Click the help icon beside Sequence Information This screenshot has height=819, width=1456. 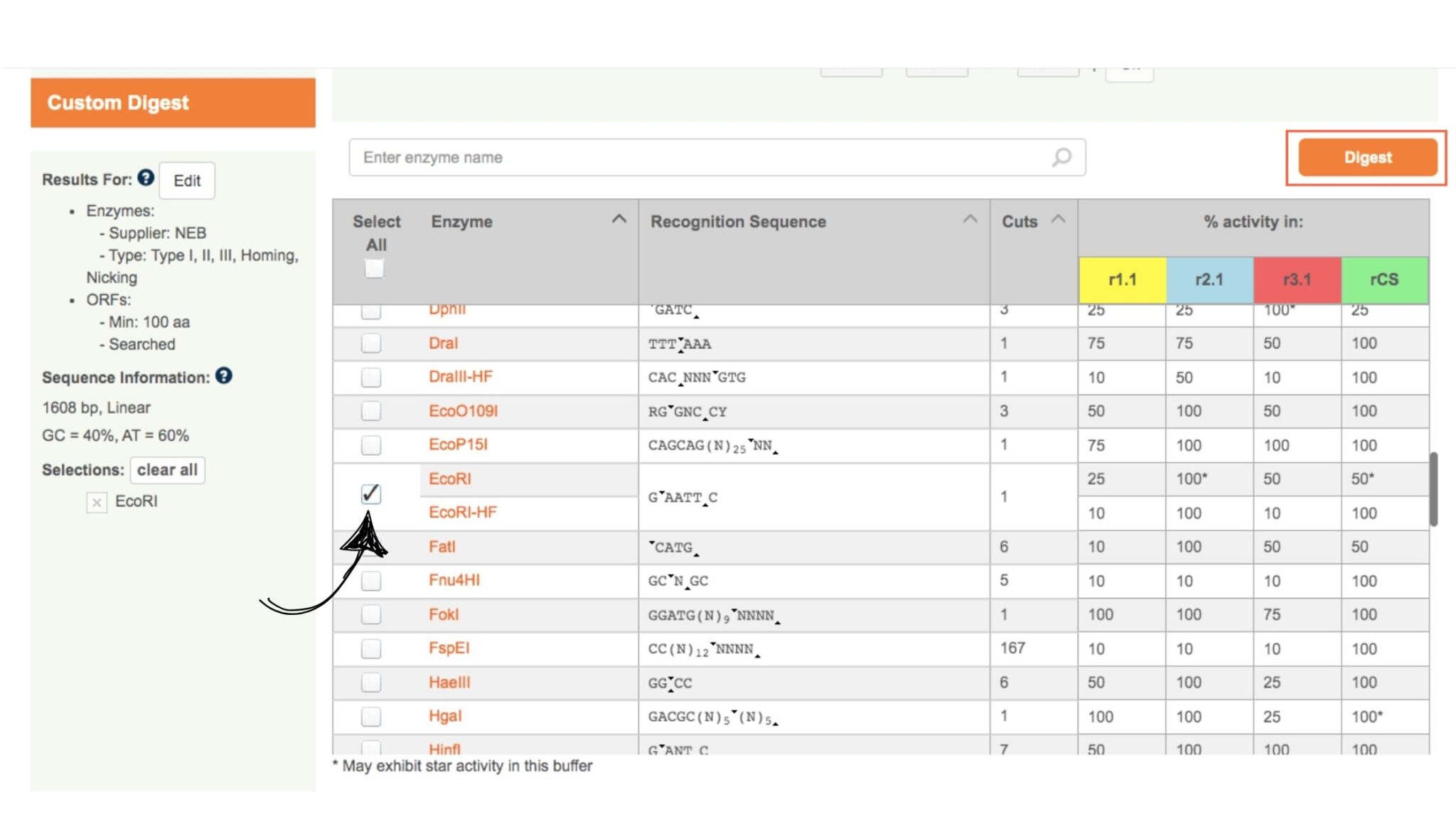[x=224, y=376]
